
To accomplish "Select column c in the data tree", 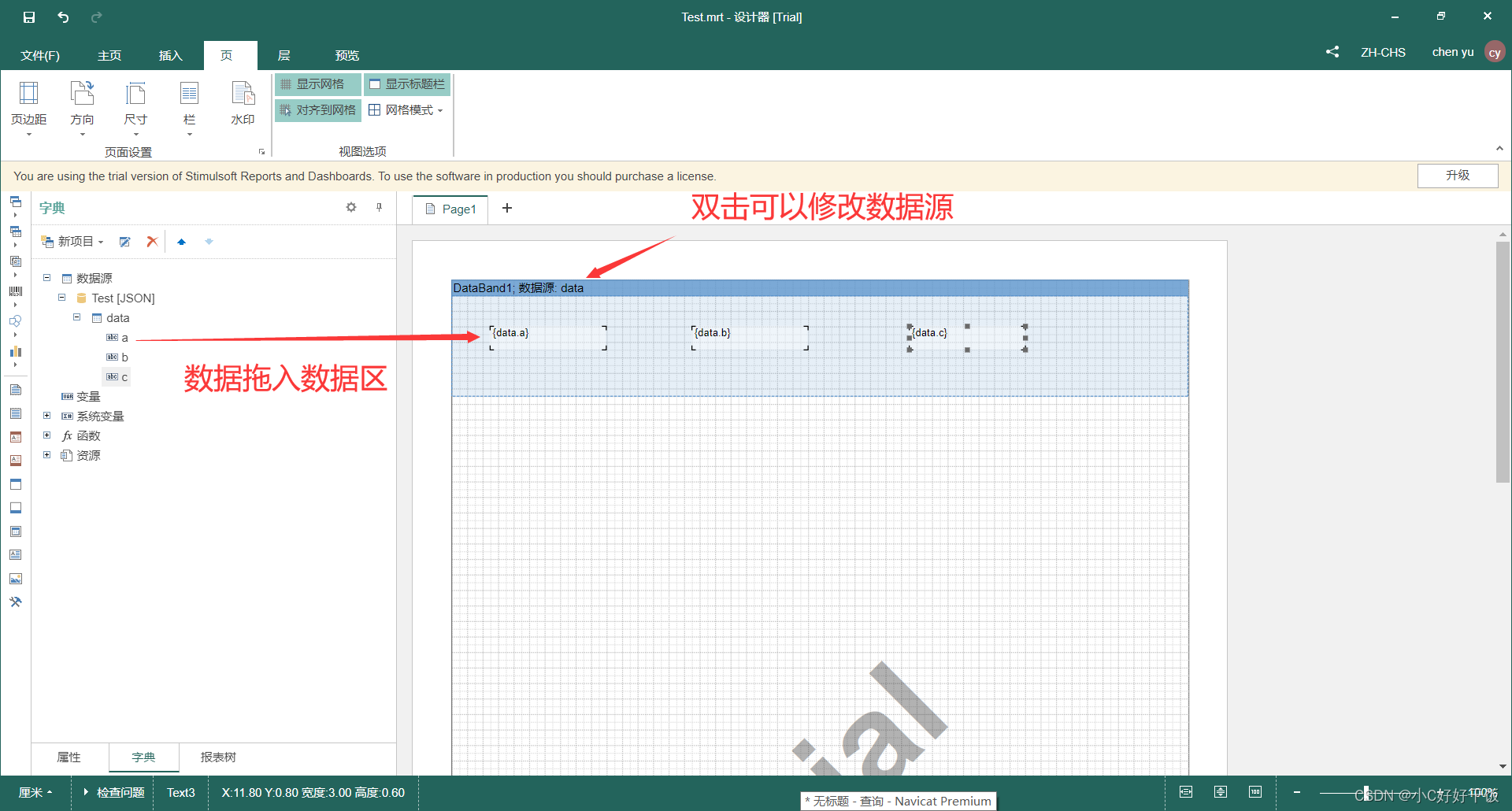I will tap(117, 377).
